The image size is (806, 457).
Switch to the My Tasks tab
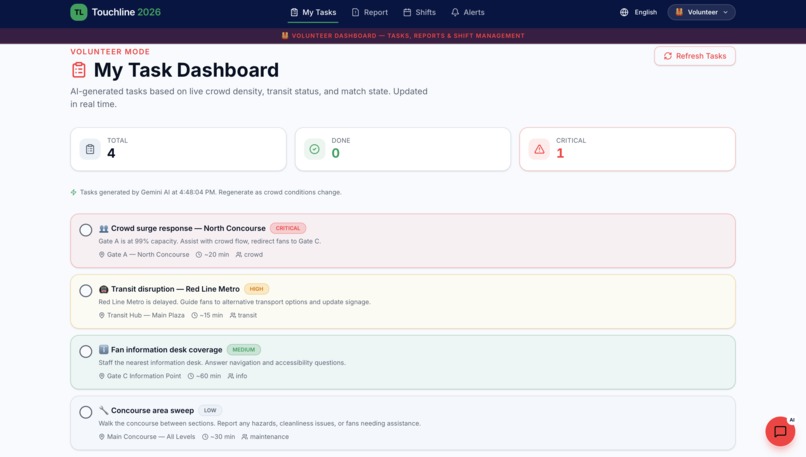click(313, 12)
